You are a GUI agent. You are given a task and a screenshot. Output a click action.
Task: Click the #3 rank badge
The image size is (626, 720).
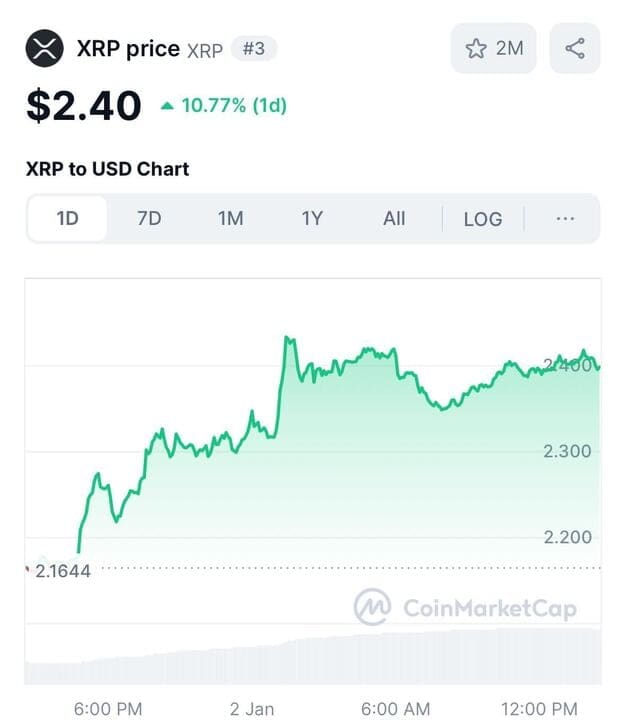[x=254, y=48]
